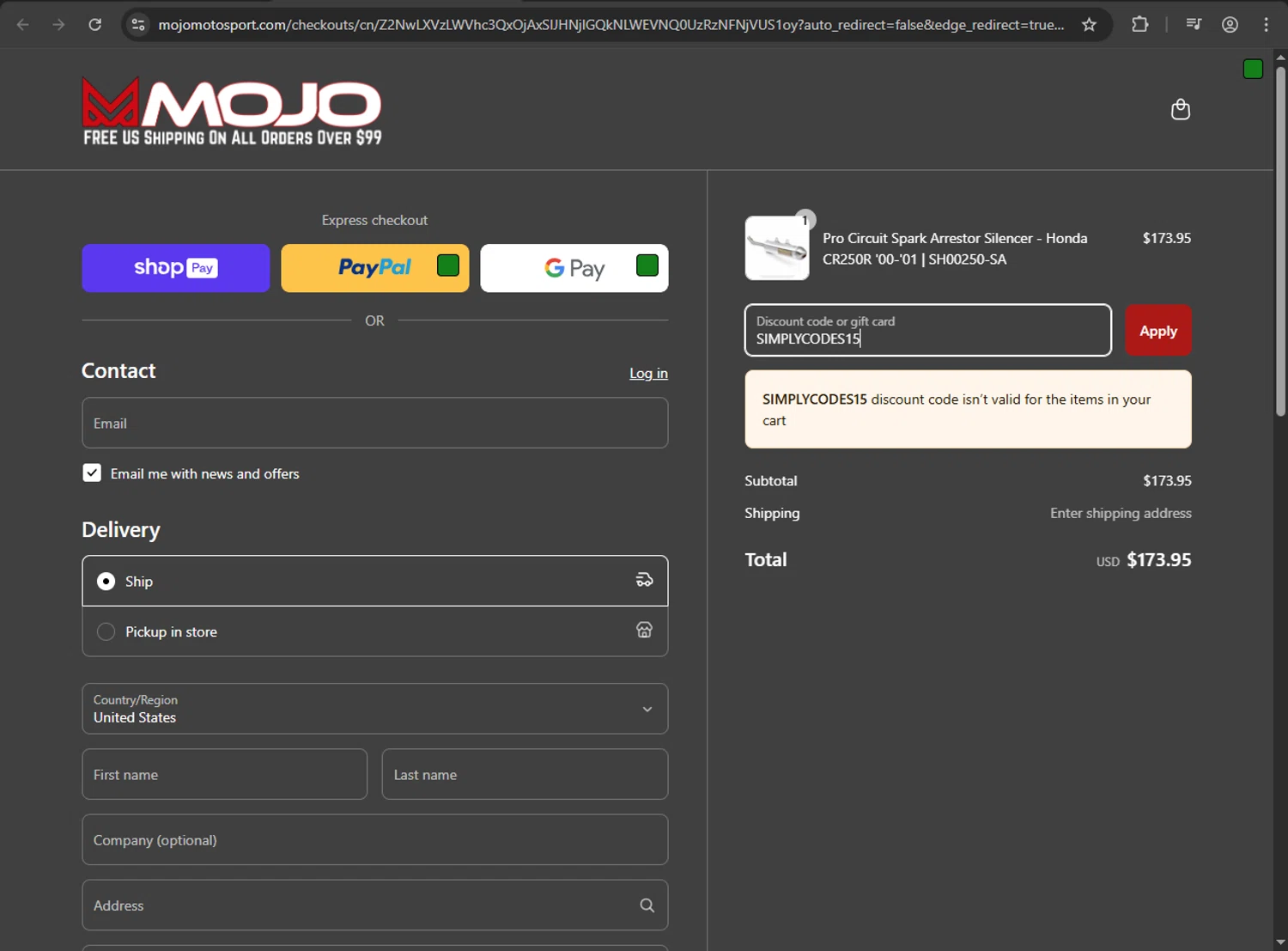The width and height of the screenshot is (1288, 951).
Task: Select Pickup in store option
Action: (x=375, y=631)
